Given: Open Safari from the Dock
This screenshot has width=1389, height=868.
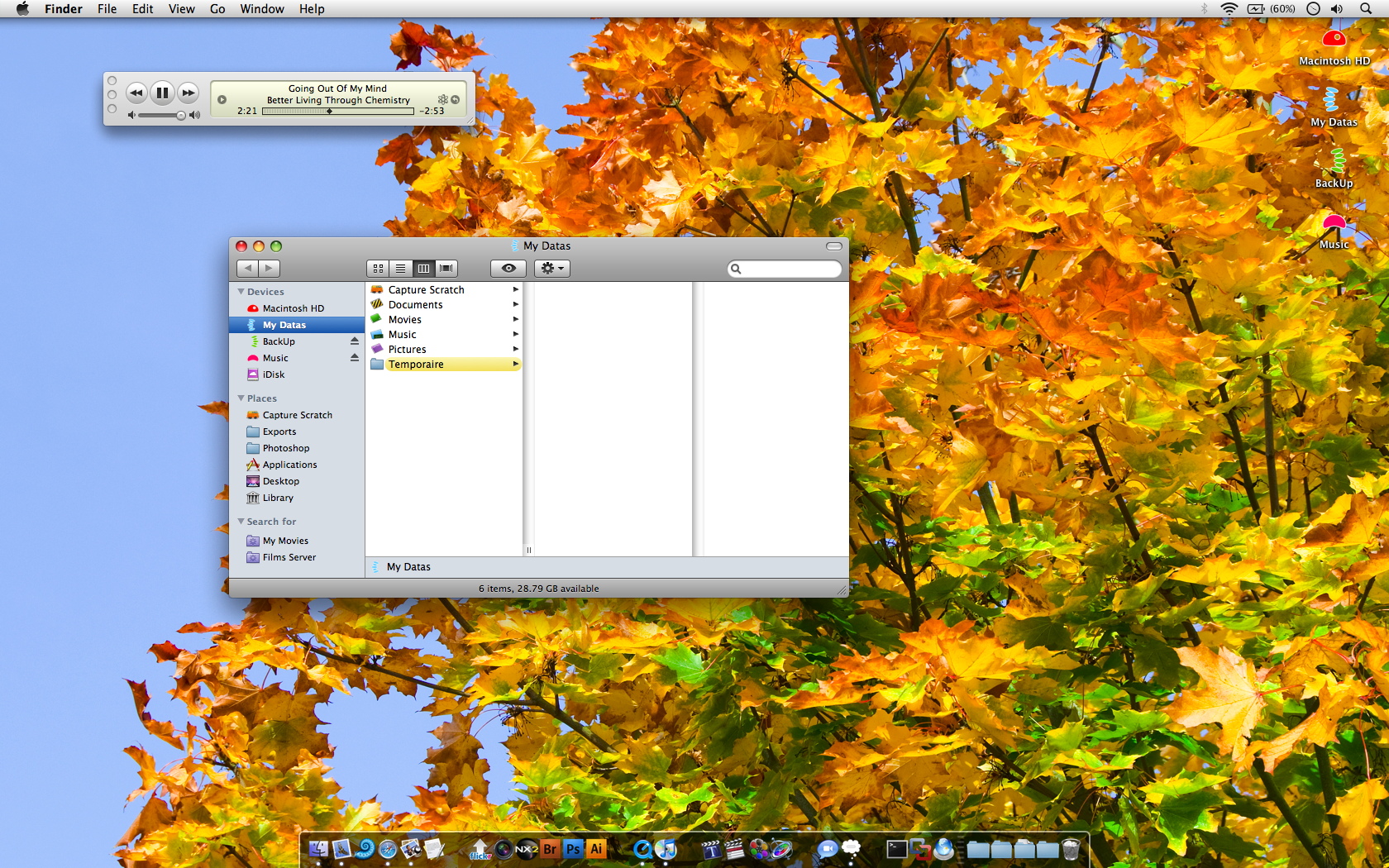Looking at the screenshot, I should (388, 849).
